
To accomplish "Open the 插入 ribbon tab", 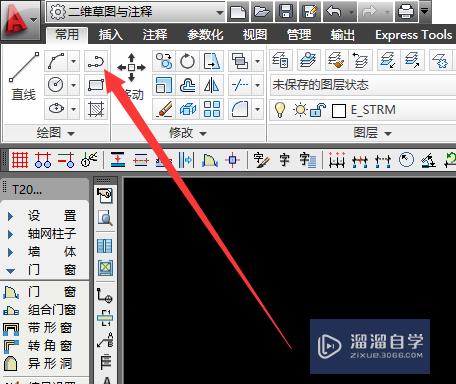I will (x=111, y=34).
